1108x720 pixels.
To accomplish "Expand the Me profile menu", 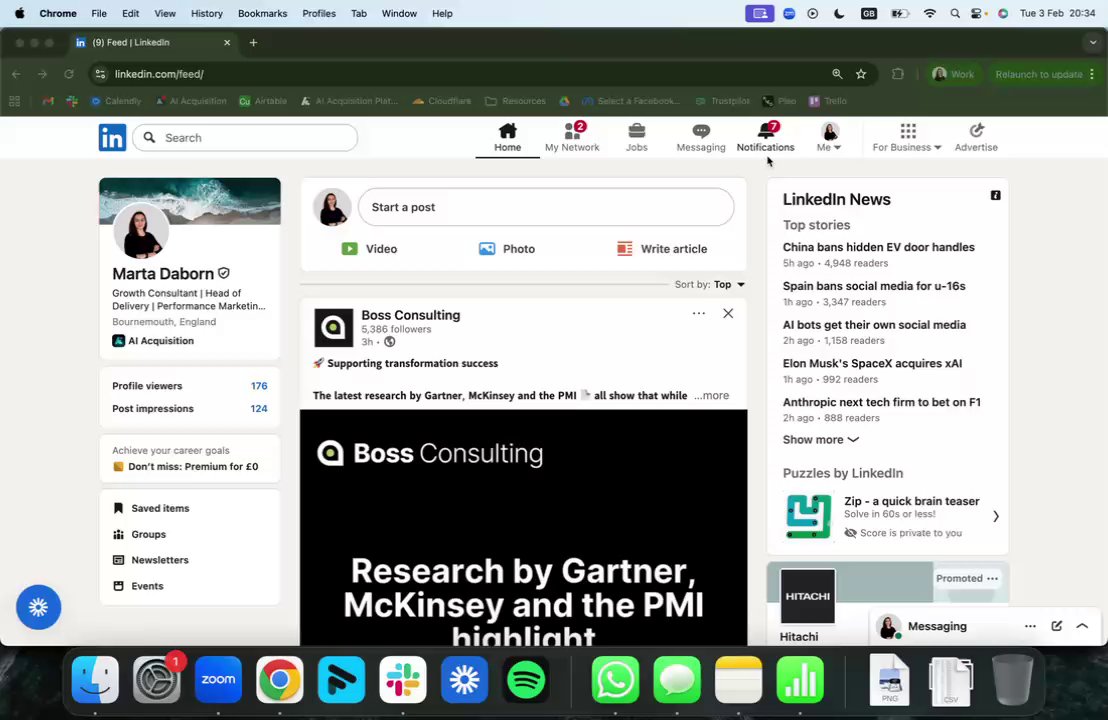I will coord(829,138).
